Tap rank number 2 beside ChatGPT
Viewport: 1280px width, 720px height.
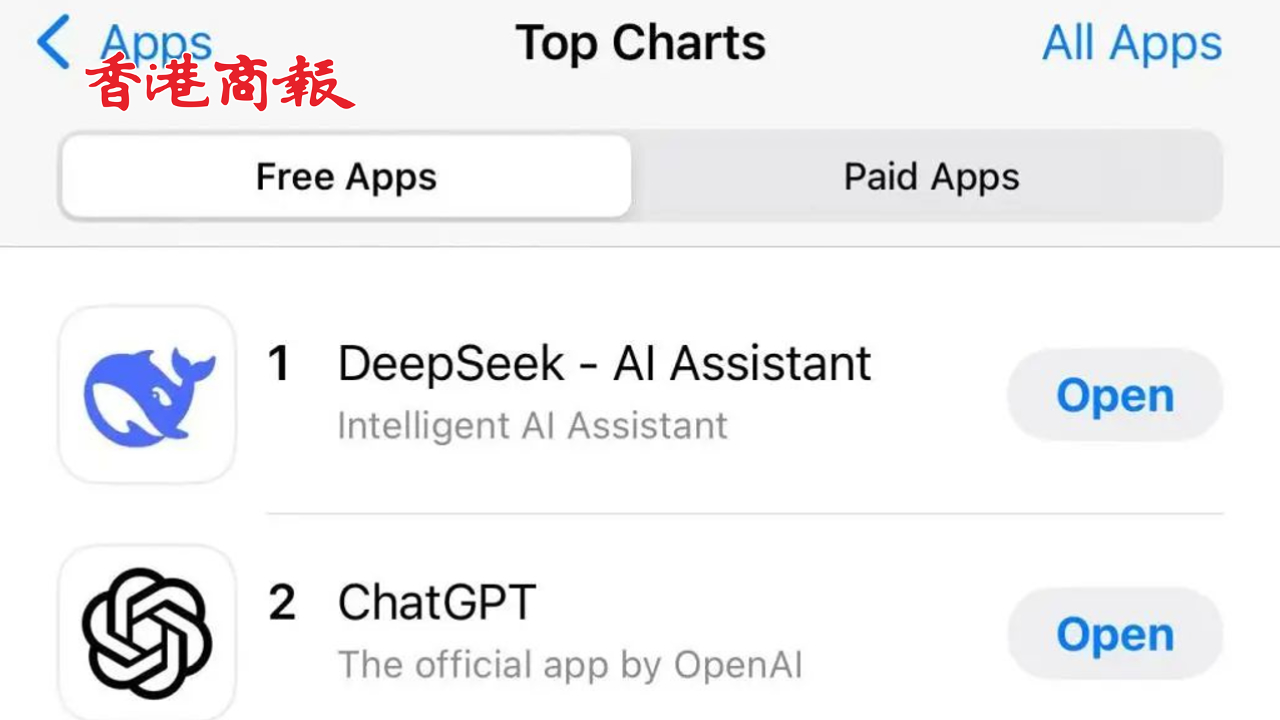pos(281,603)
